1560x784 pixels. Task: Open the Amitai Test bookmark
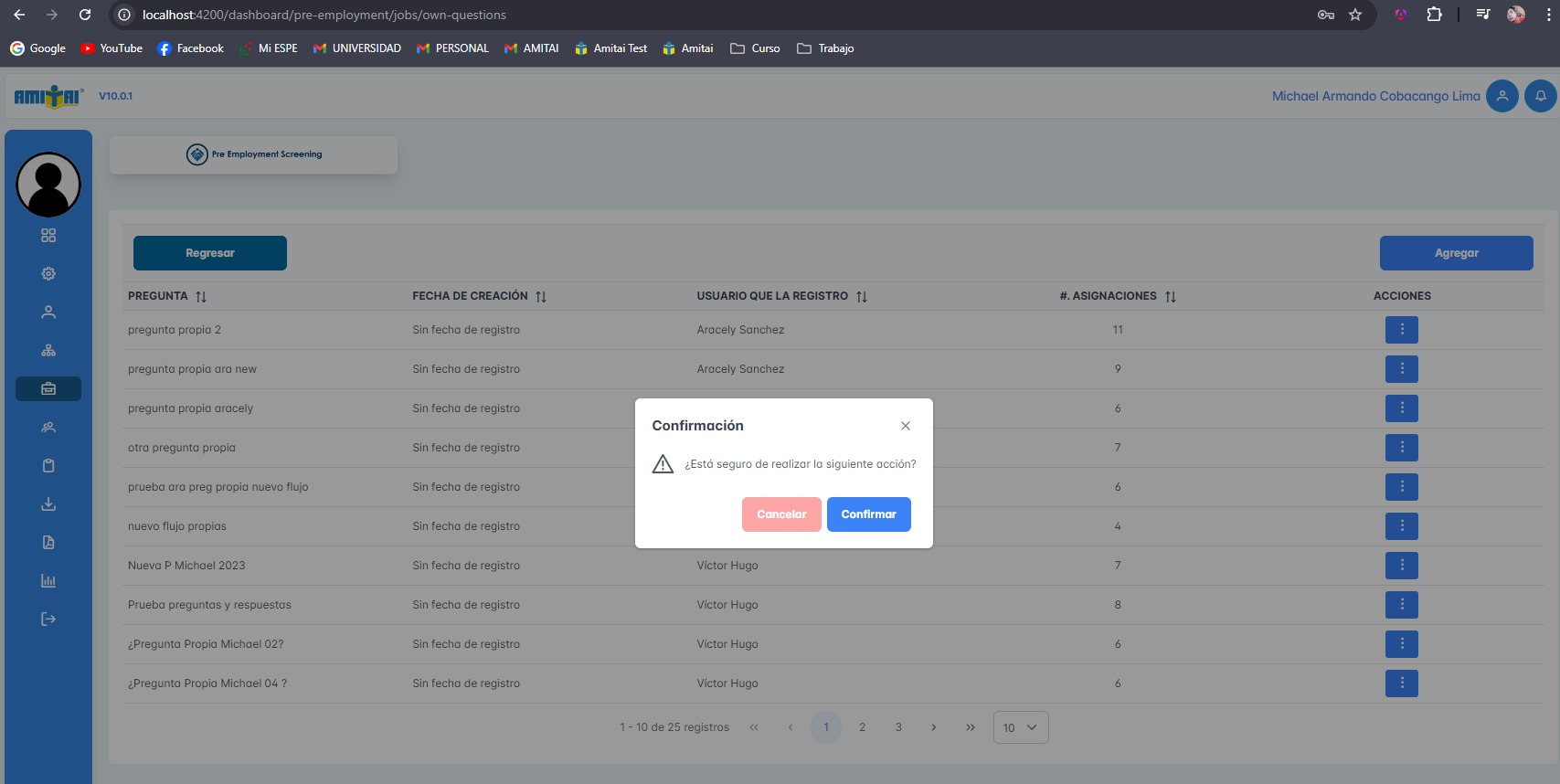(610, 48)
